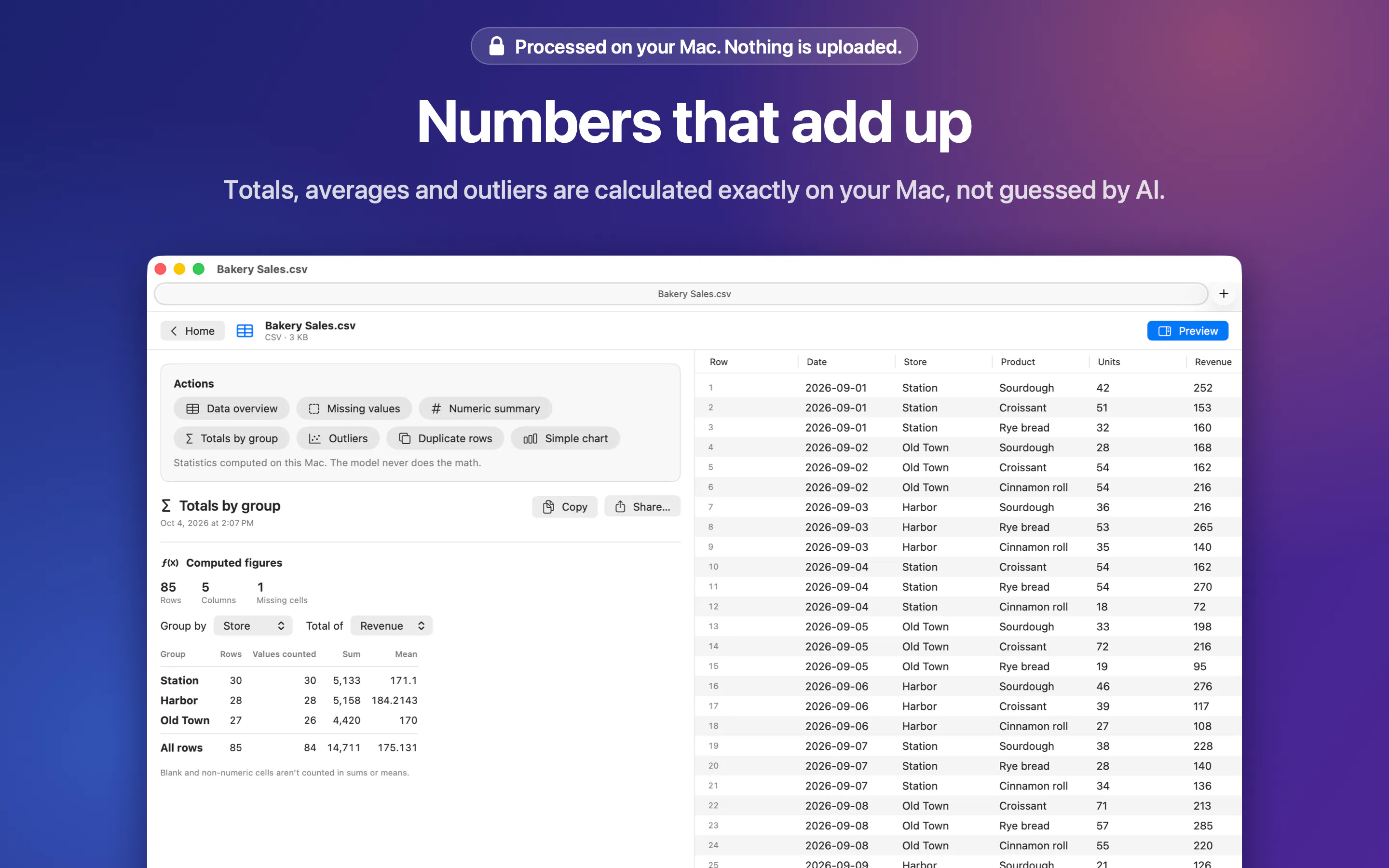Click the yellow window minimize button
The width and height of the screenshot is (1389, 868).
click(x=179, y=269)
